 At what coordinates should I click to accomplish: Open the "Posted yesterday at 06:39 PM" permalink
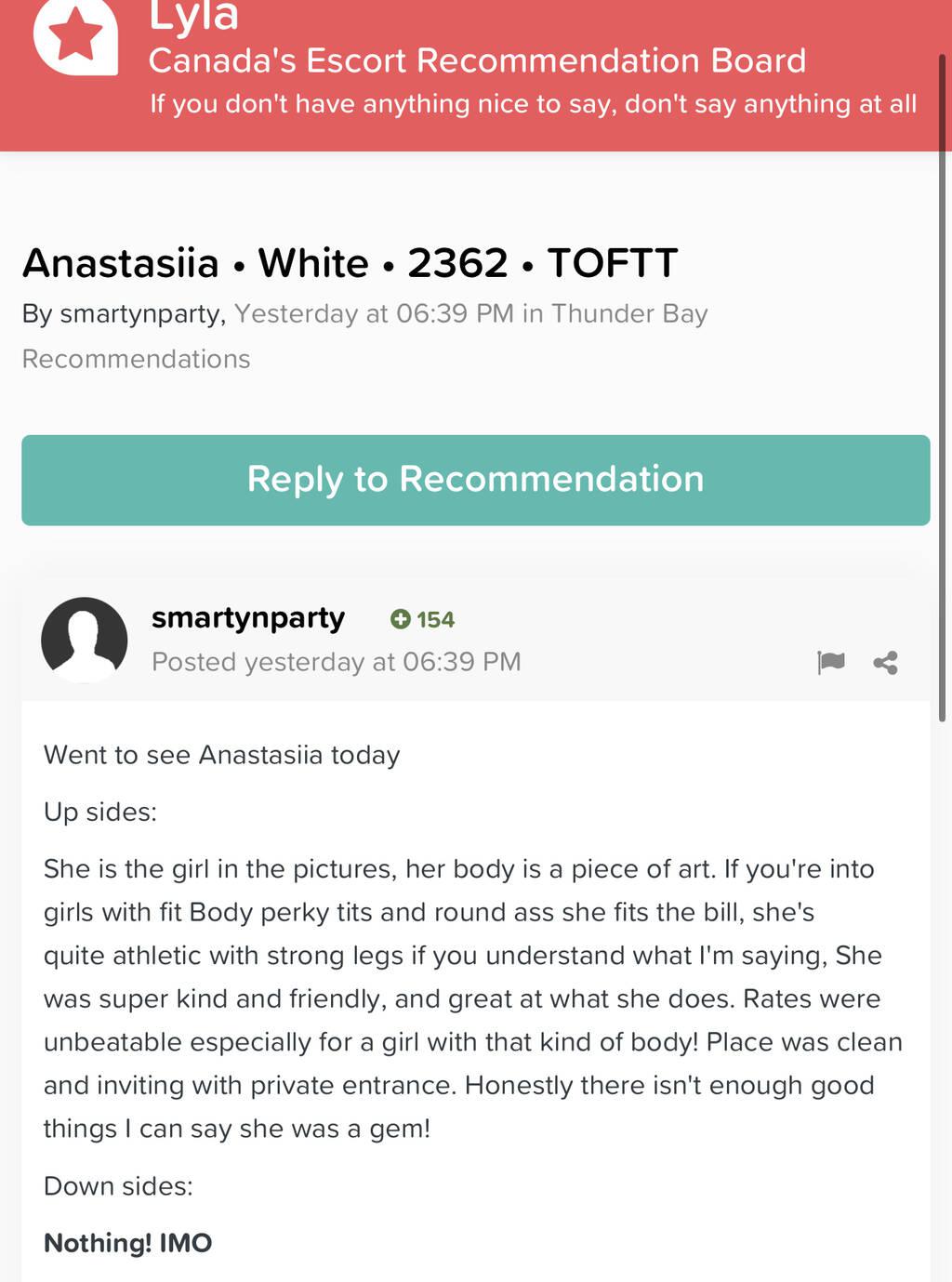pyautogui.click(x=336, y=662)
